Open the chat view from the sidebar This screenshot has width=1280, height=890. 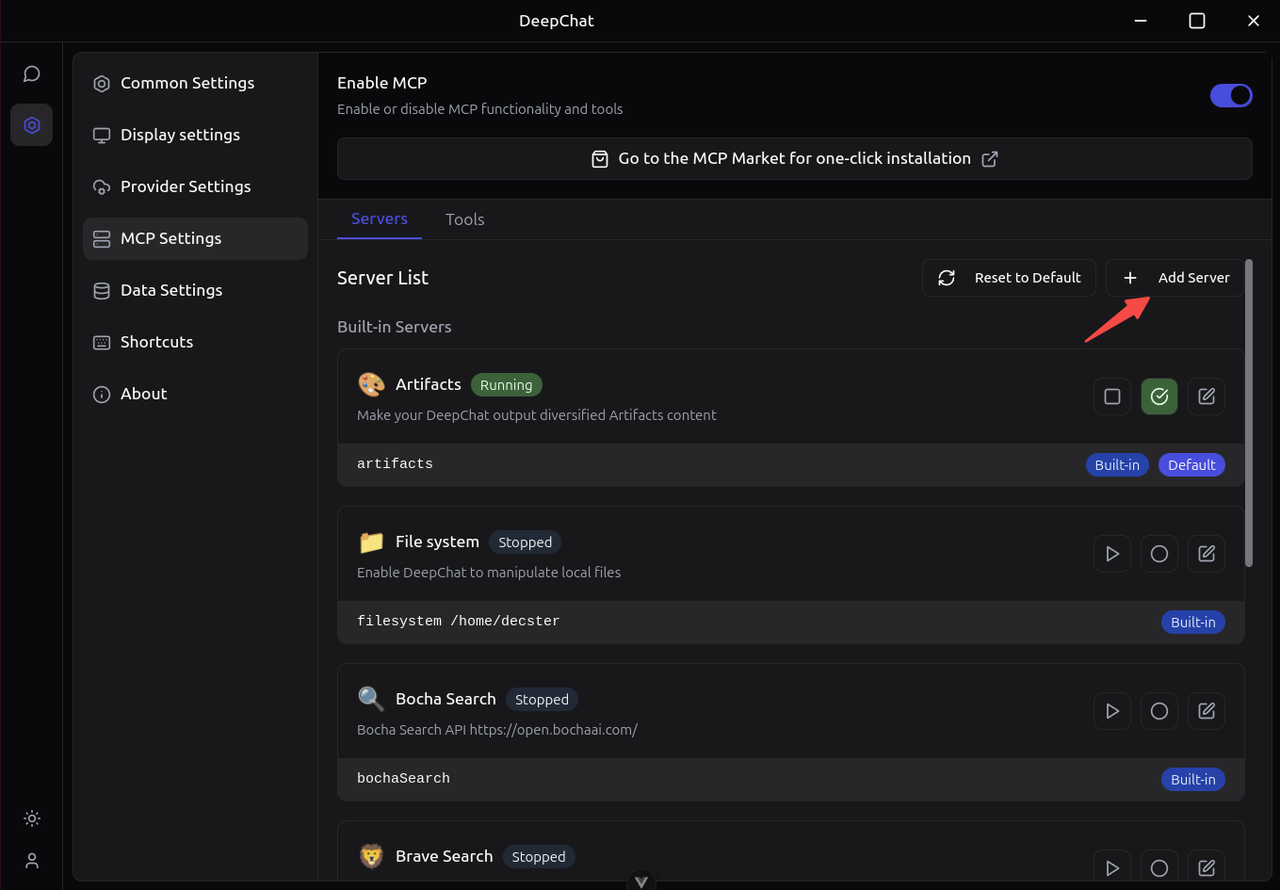tap(32, 74)
